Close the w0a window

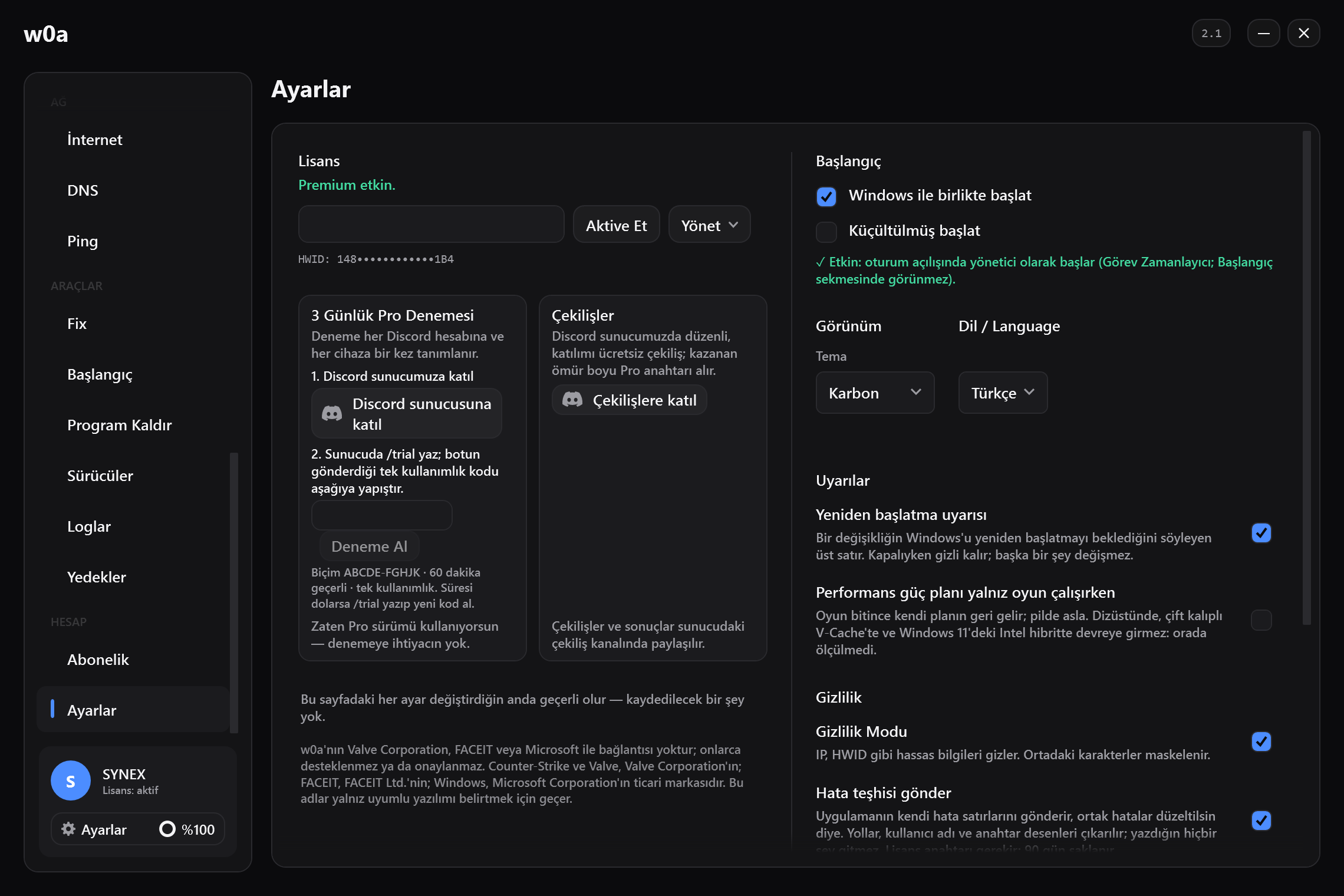tap(1304, 33)
